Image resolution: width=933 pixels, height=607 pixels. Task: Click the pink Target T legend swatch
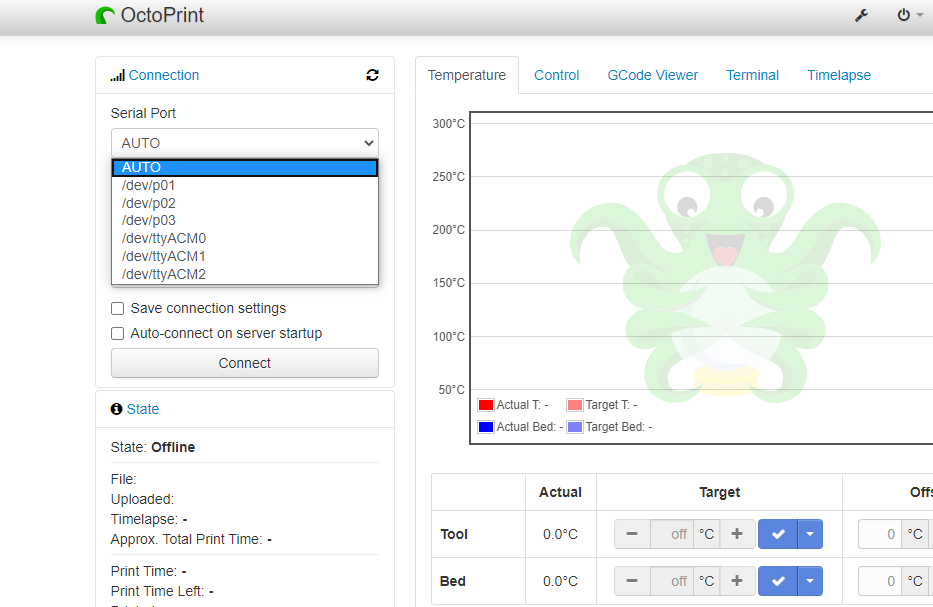click(575, 405)
